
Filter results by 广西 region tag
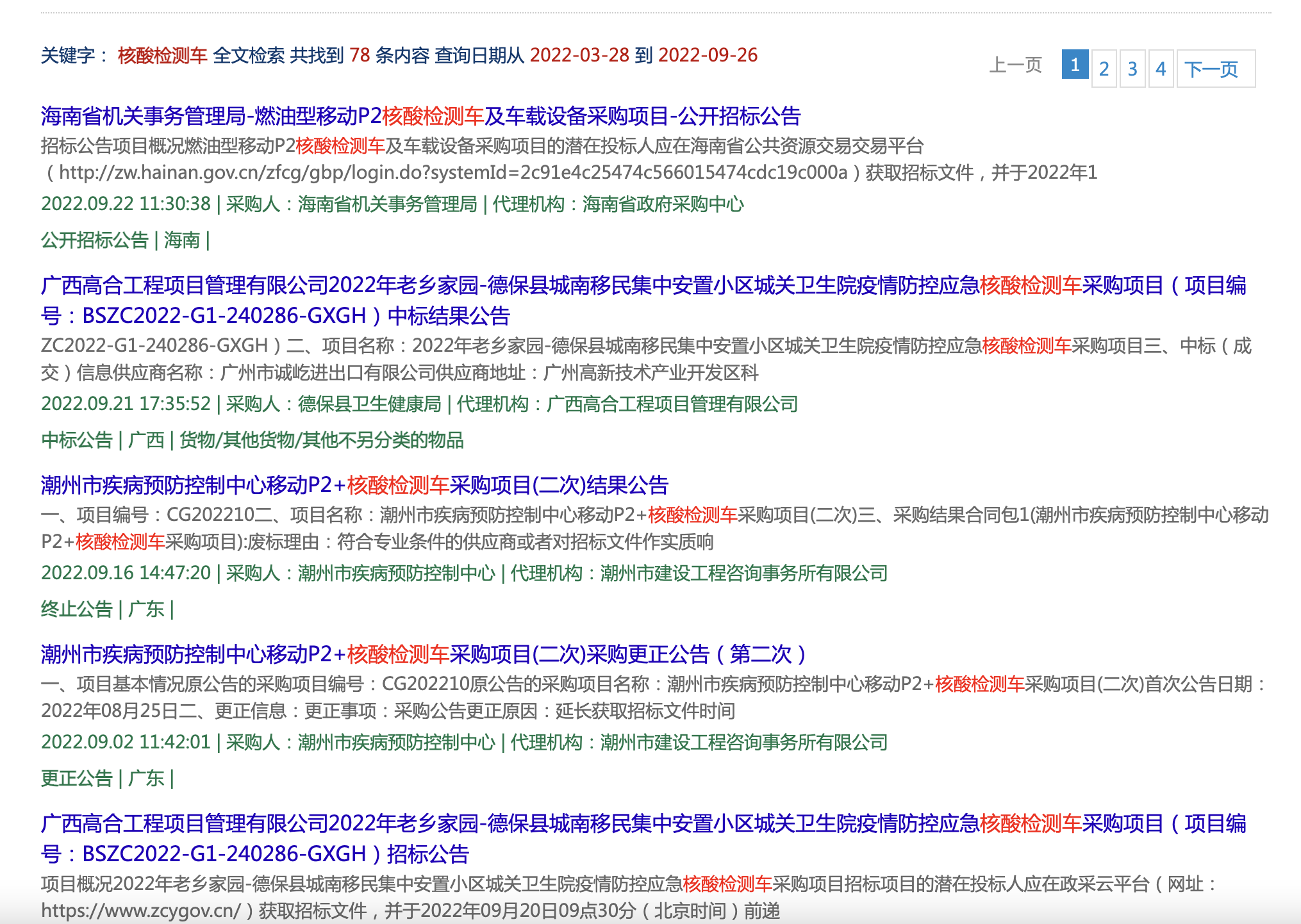(147, 440)
